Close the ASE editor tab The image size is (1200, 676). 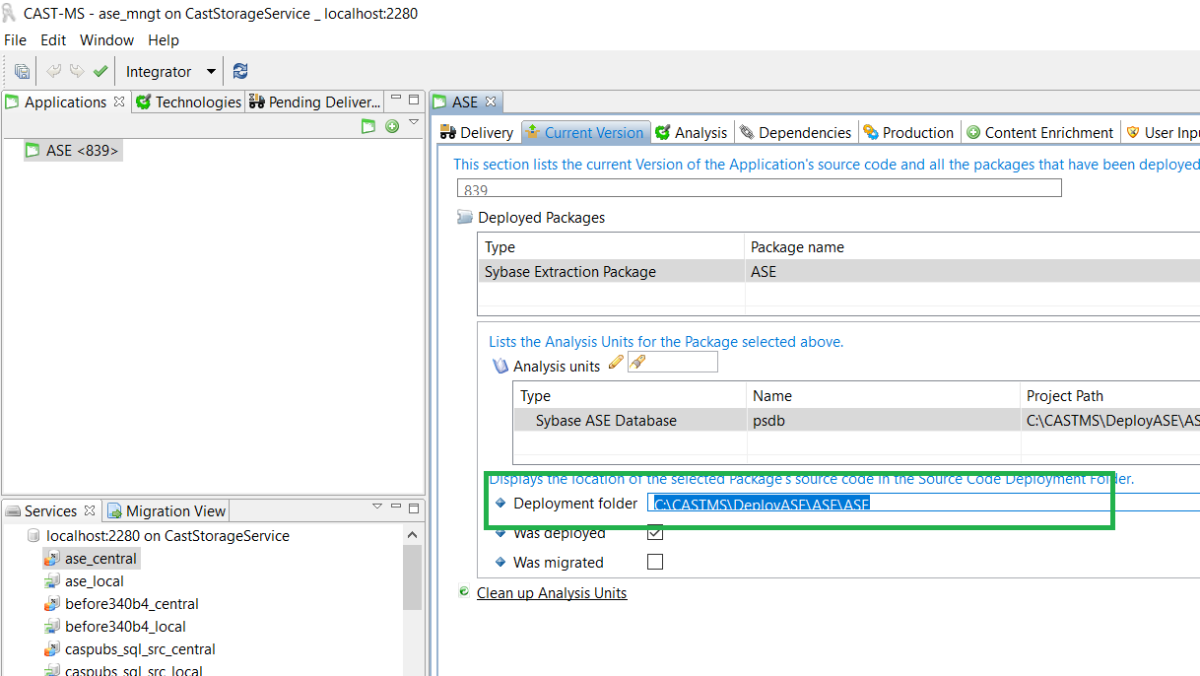point(490,102)
